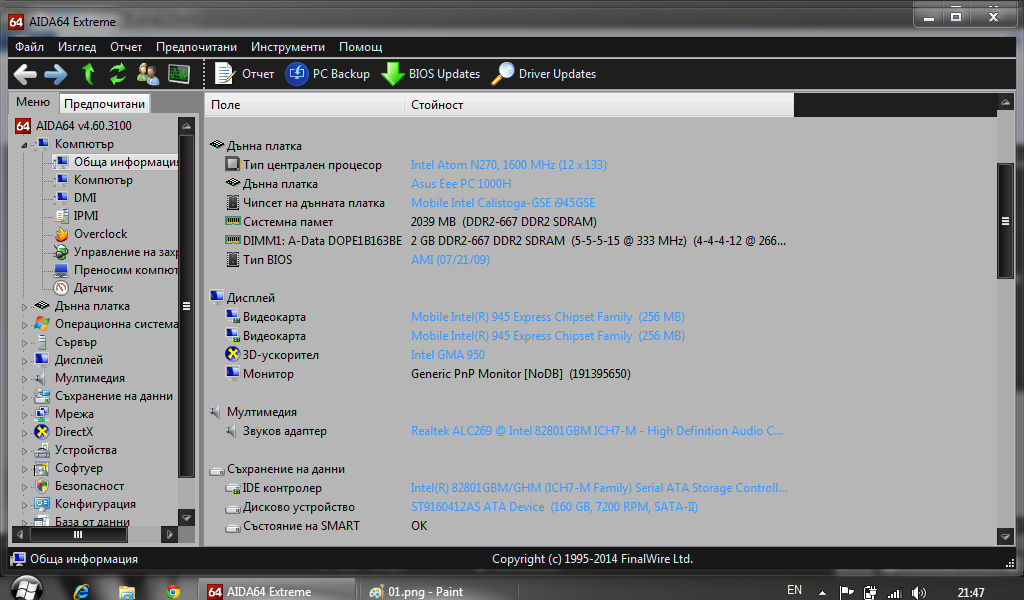Open the Изглед menu

(77, 47)
